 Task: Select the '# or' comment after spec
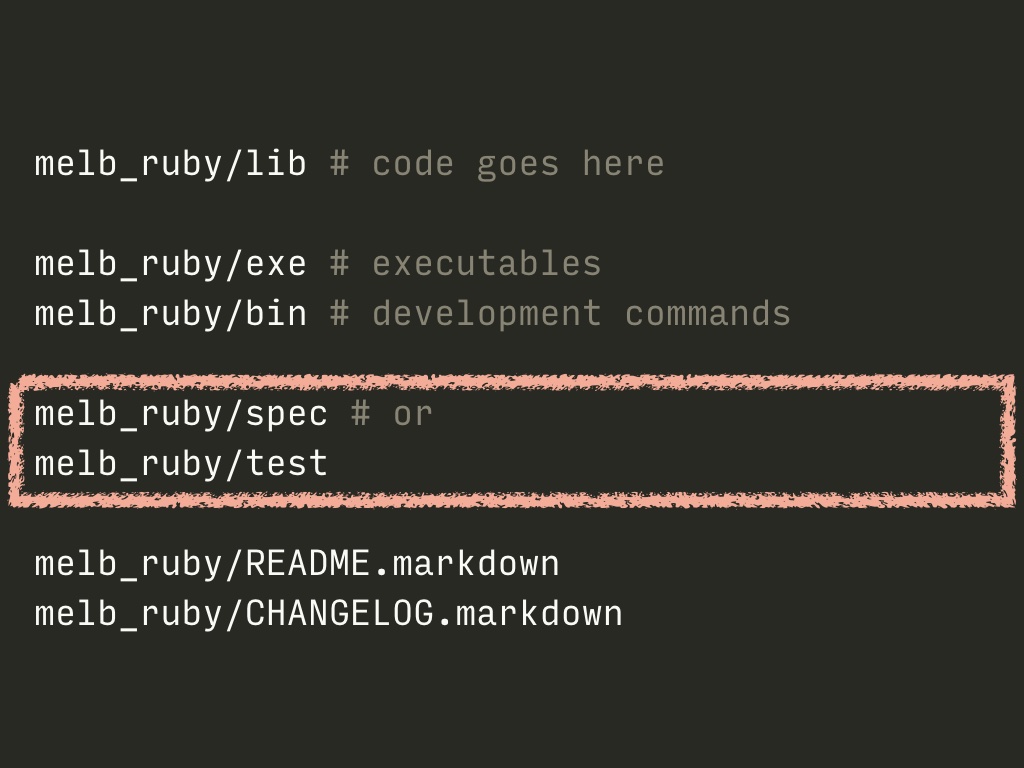click(x=392, y=414)
